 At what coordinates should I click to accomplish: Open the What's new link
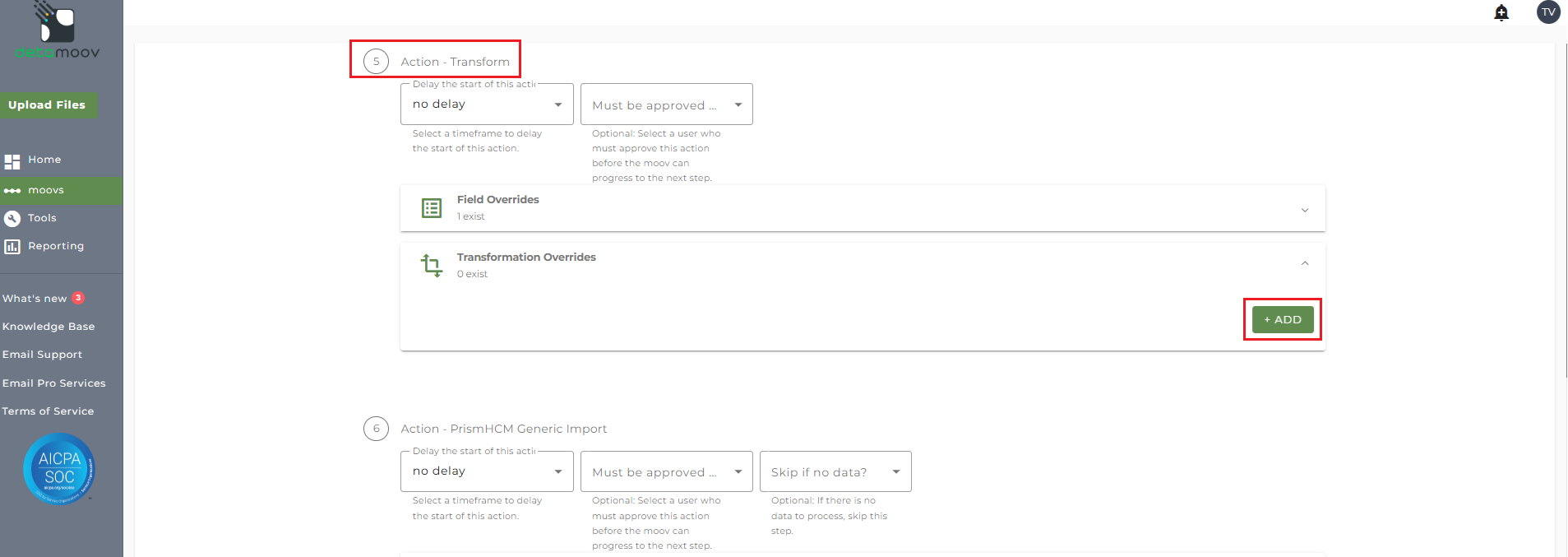click(35, 299)
